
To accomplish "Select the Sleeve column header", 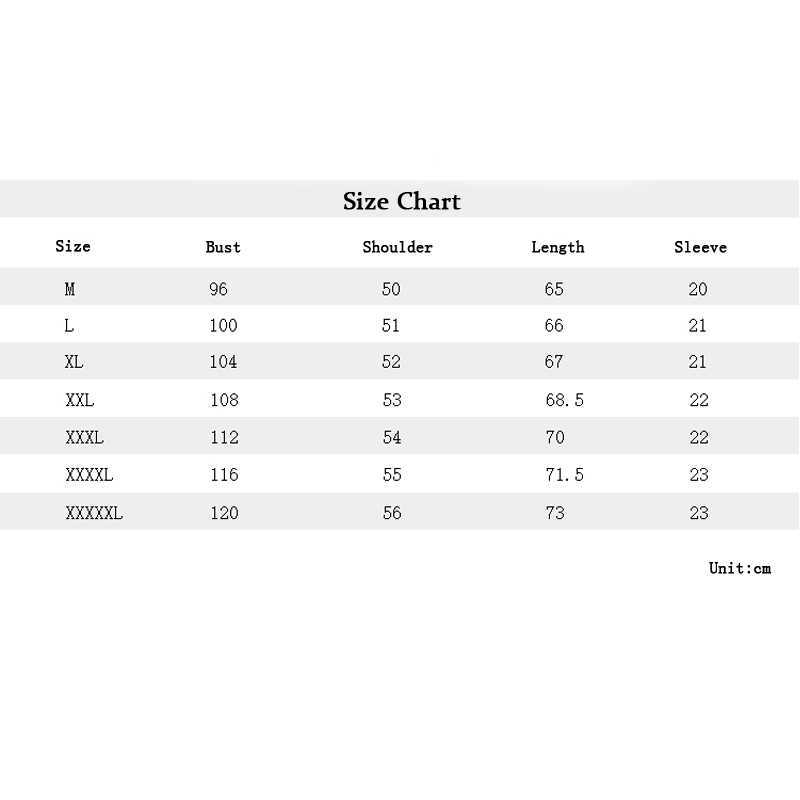I will pos(700,247).
